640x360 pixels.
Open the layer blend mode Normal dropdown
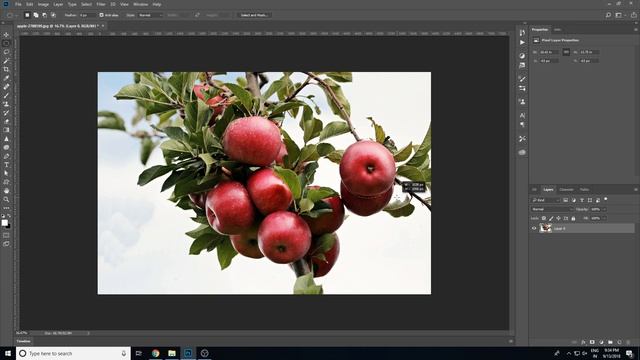click(552, 209)
